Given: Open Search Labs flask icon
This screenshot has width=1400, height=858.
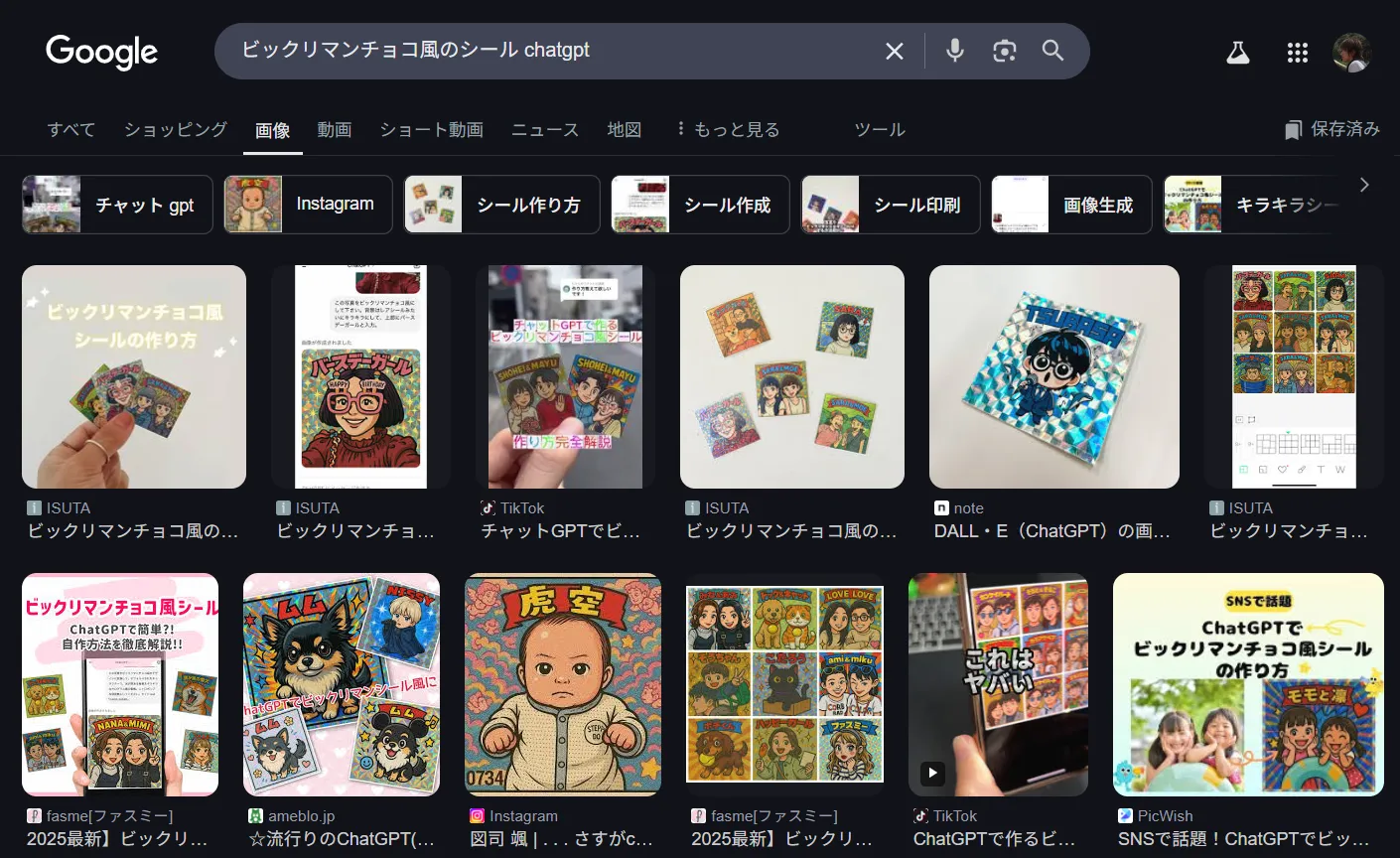Looking at the screenshot, I should [1237, 53].
